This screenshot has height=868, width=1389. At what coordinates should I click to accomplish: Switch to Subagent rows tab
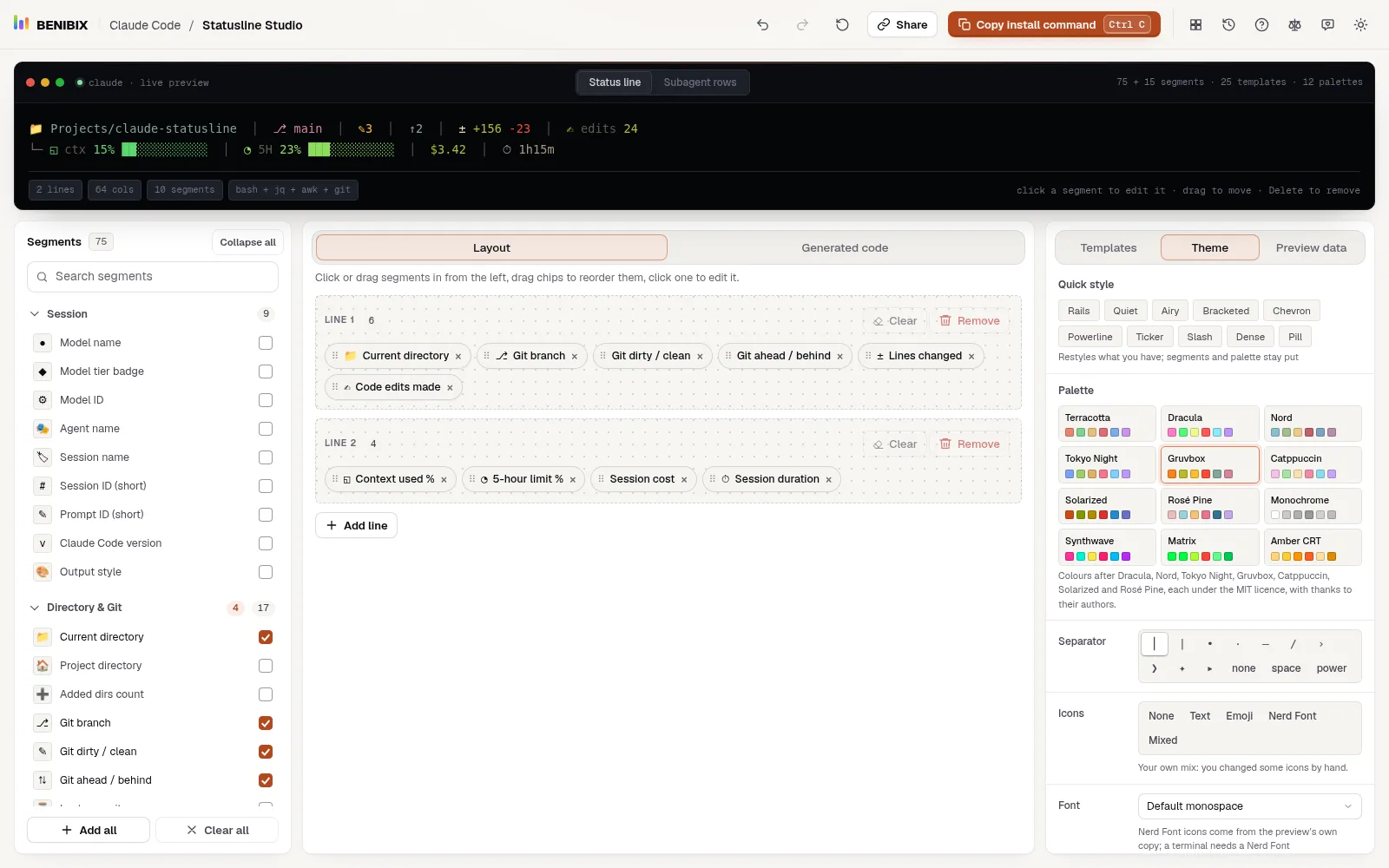(700, 82)
